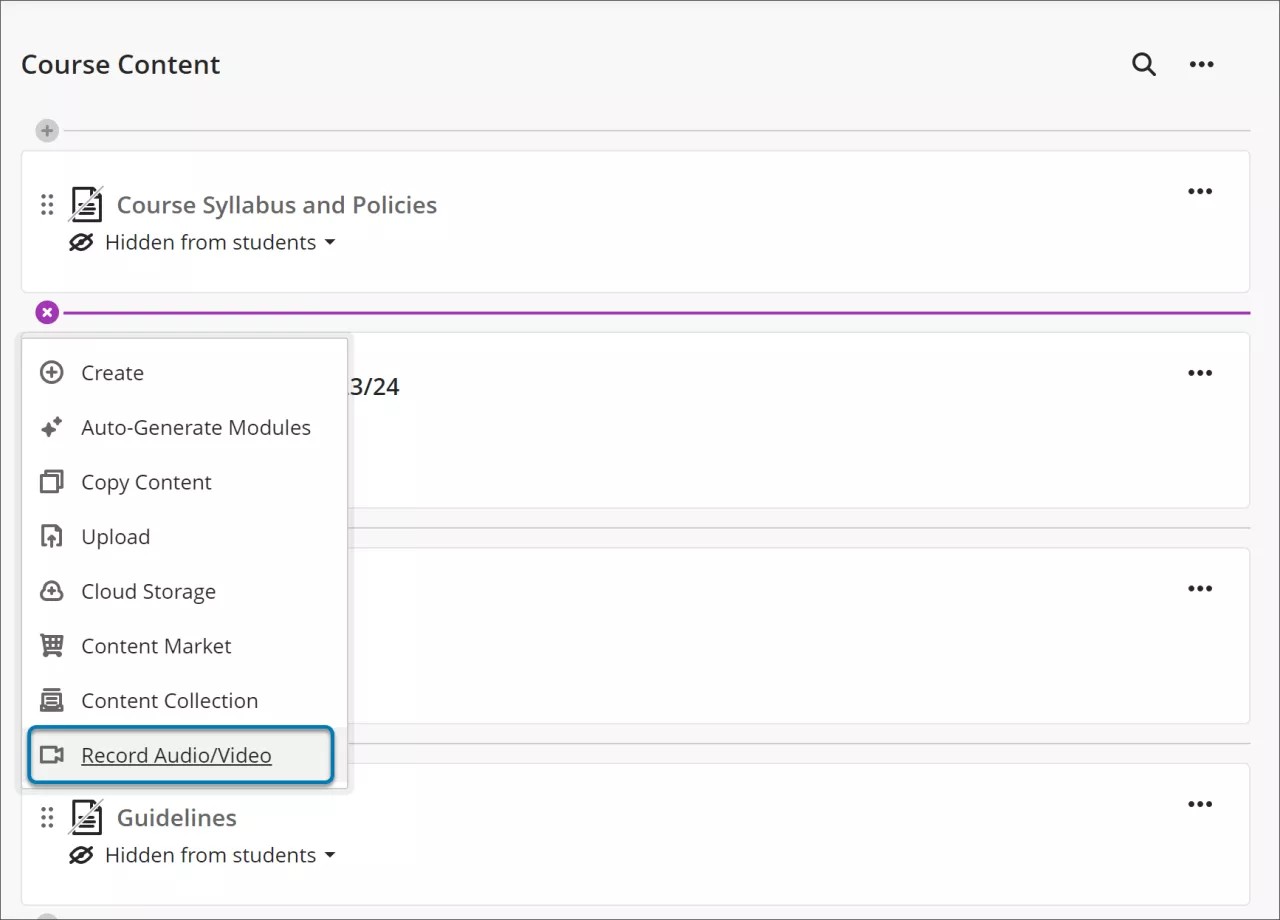Click the document icon next to Guidelines
Screen dimensions: 1280x920
86,817
